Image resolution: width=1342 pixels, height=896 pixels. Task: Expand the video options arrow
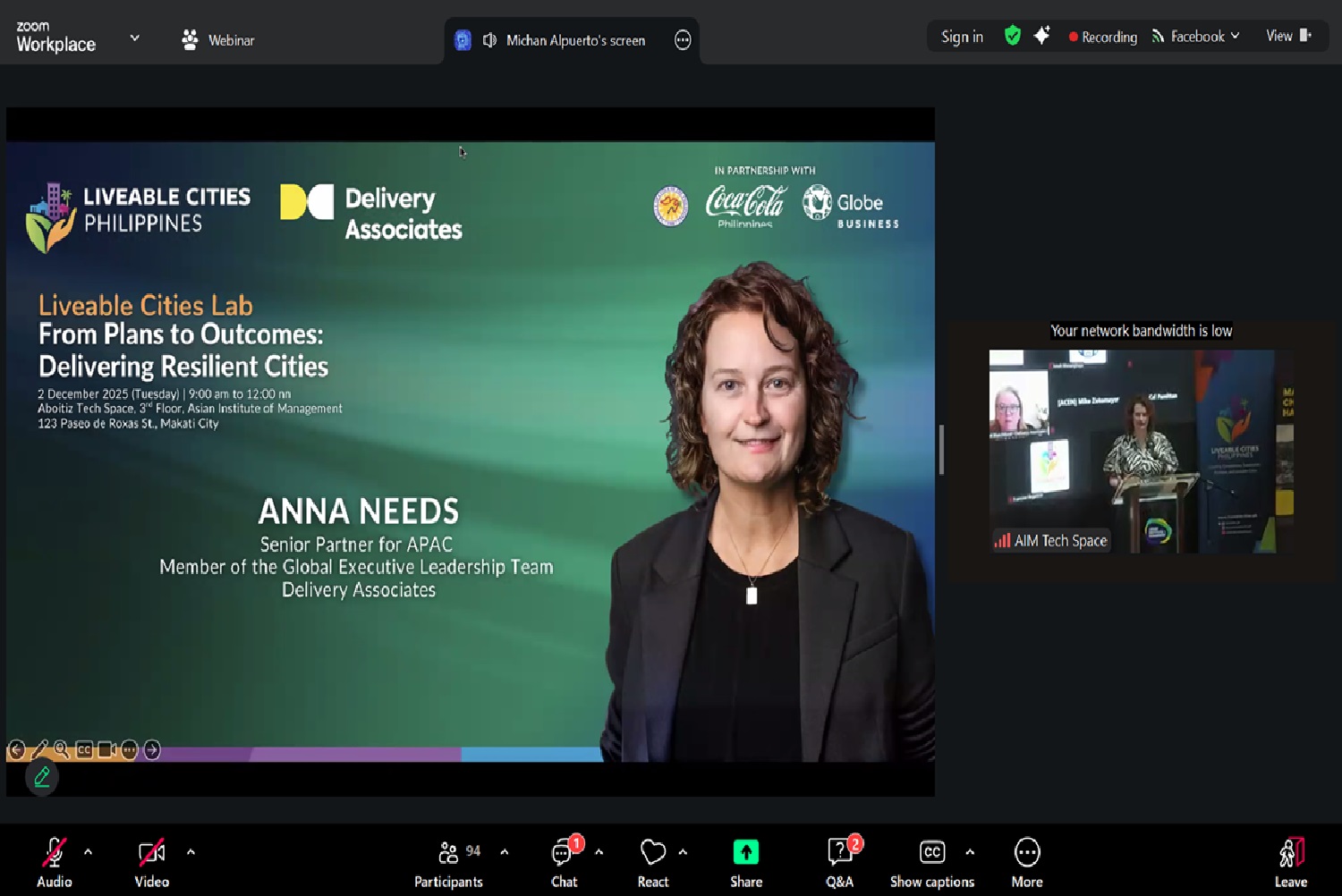click(x=191, y=852)
